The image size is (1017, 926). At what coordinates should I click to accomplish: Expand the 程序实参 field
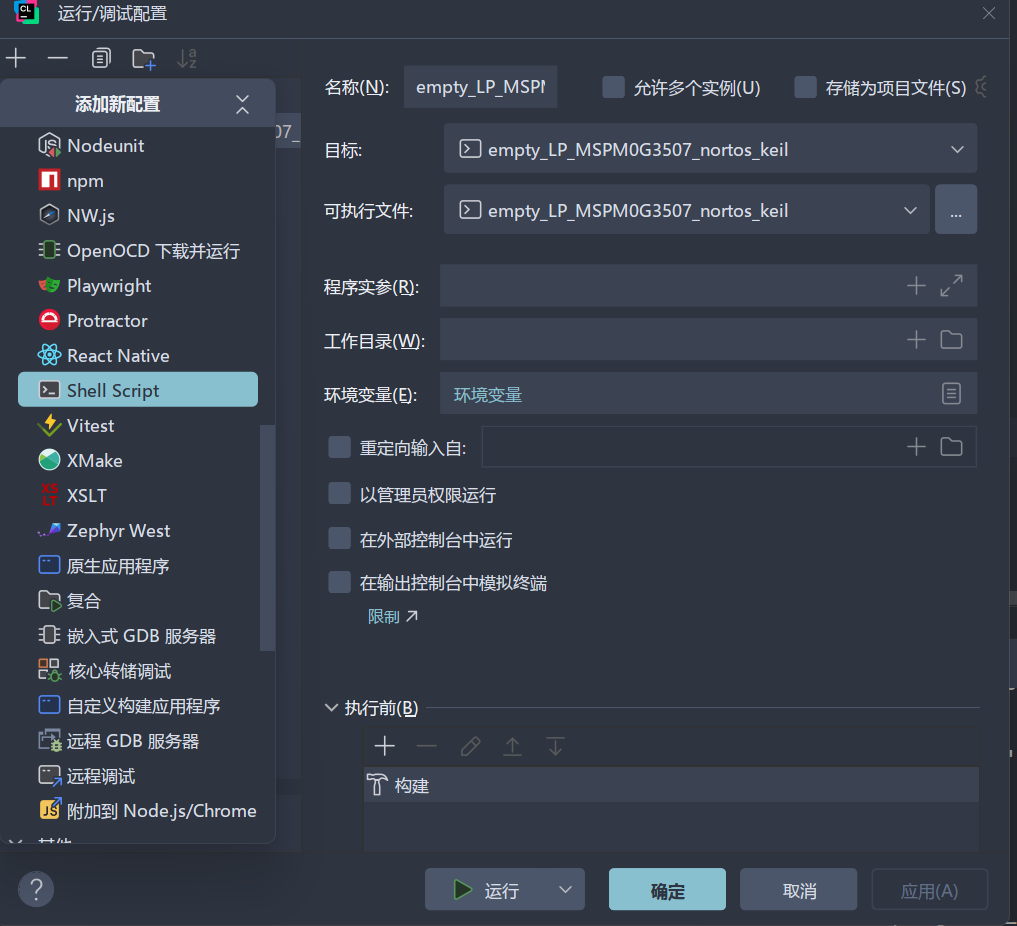[x=951, y=285]
